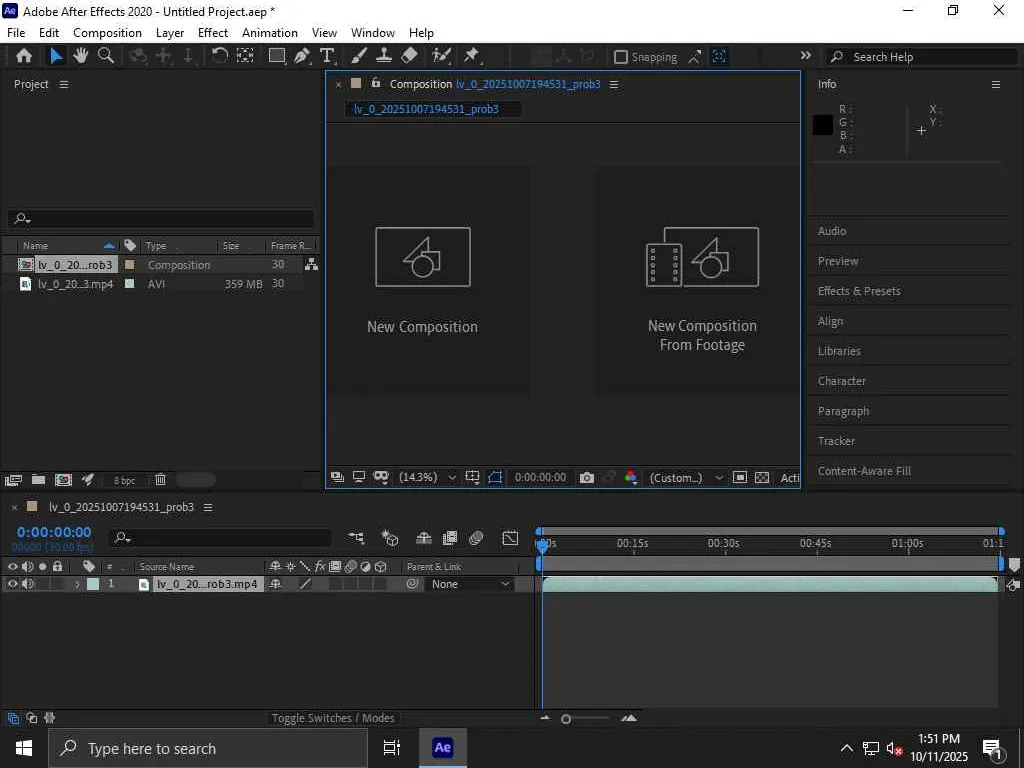
Task: Expand layer 1 properties twirl arrow
Action: (x=77, y=584)
